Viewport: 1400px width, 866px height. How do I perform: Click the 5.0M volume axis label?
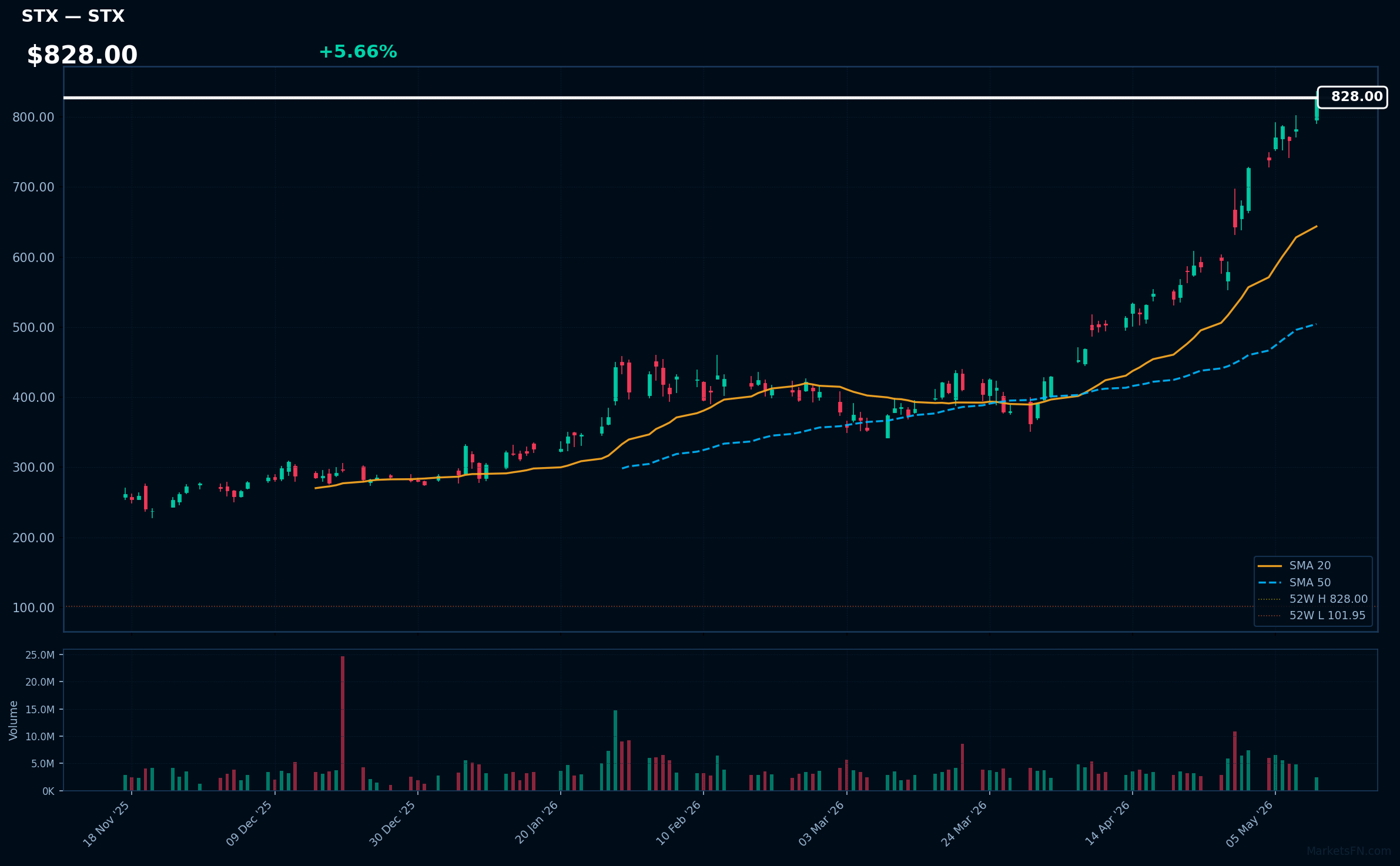pyautogui.click(x=43, y=764)
